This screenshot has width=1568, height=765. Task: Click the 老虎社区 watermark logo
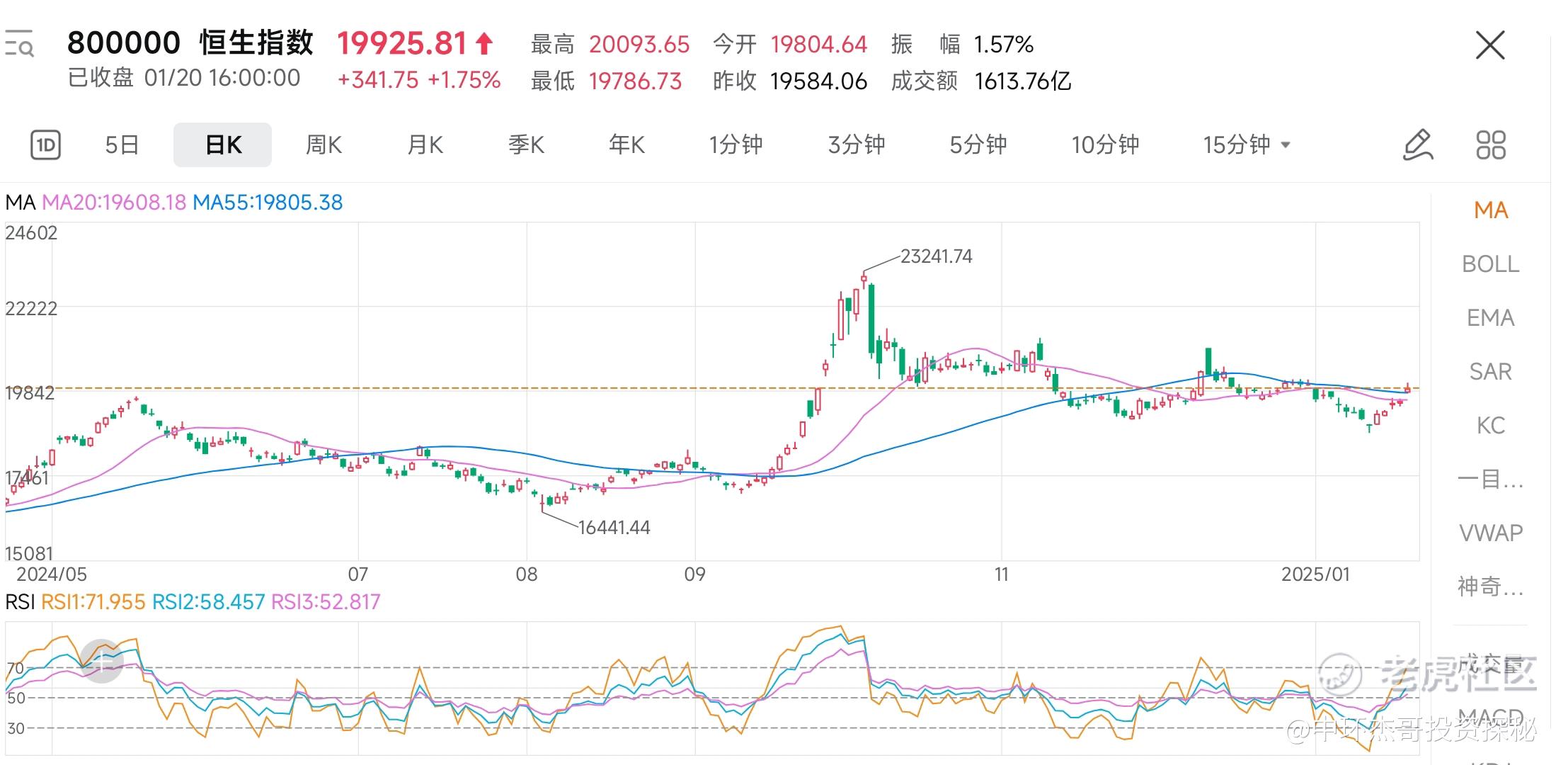(1339, 673)
